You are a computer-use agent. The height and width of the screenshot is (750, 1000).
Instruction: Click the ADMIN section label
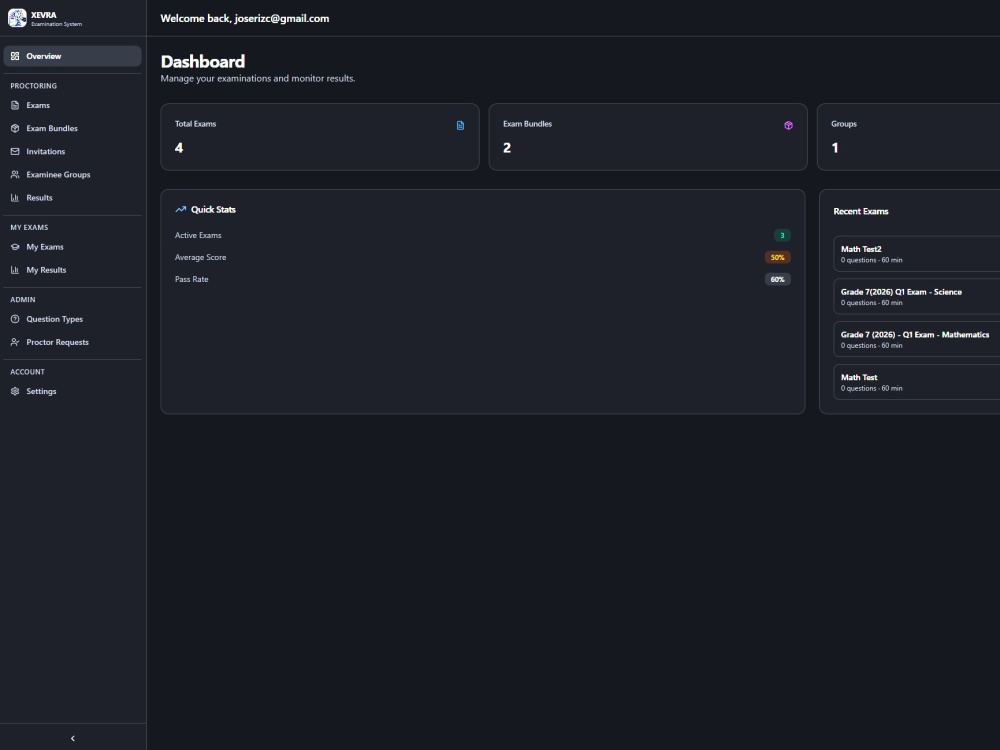point(23,299)
